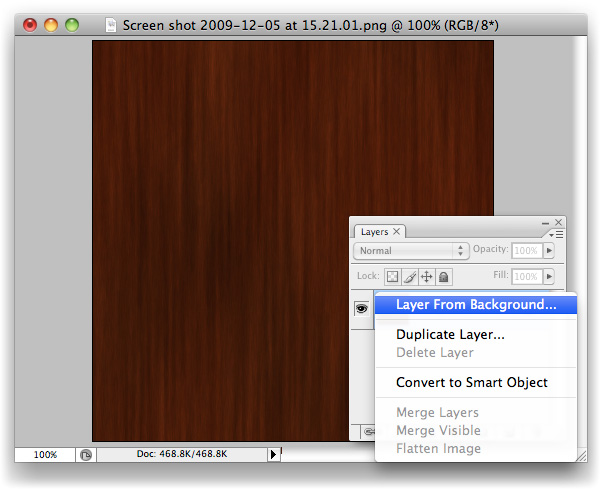This screenshot has width=600, height=489.
Task: Click the lock position move icon
Action: [426, 276]
